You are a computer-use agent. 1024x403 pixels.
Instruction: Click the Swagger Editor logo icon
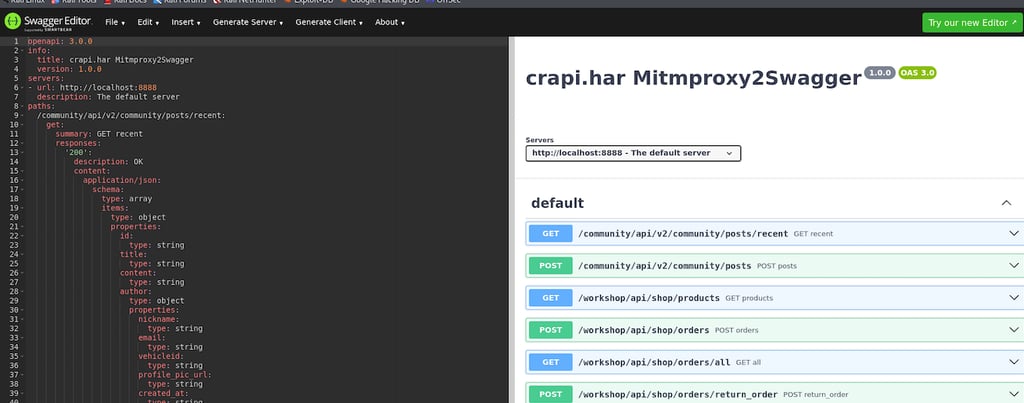[x=13, y=22]
